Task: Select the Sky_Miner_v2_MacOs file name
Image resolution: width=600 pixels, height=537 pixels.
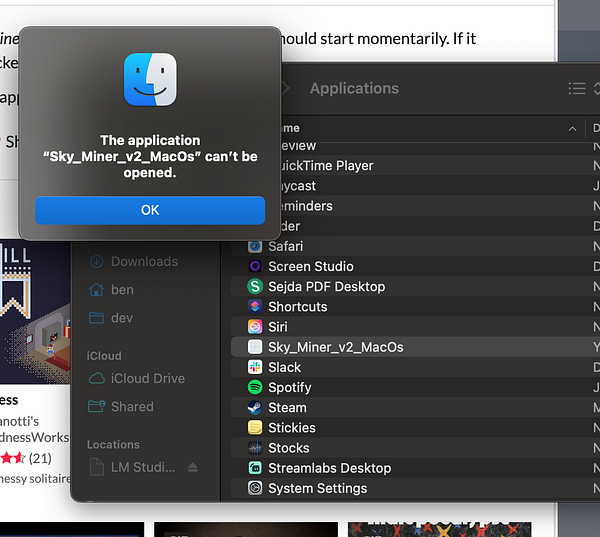Action: point(336,347)
